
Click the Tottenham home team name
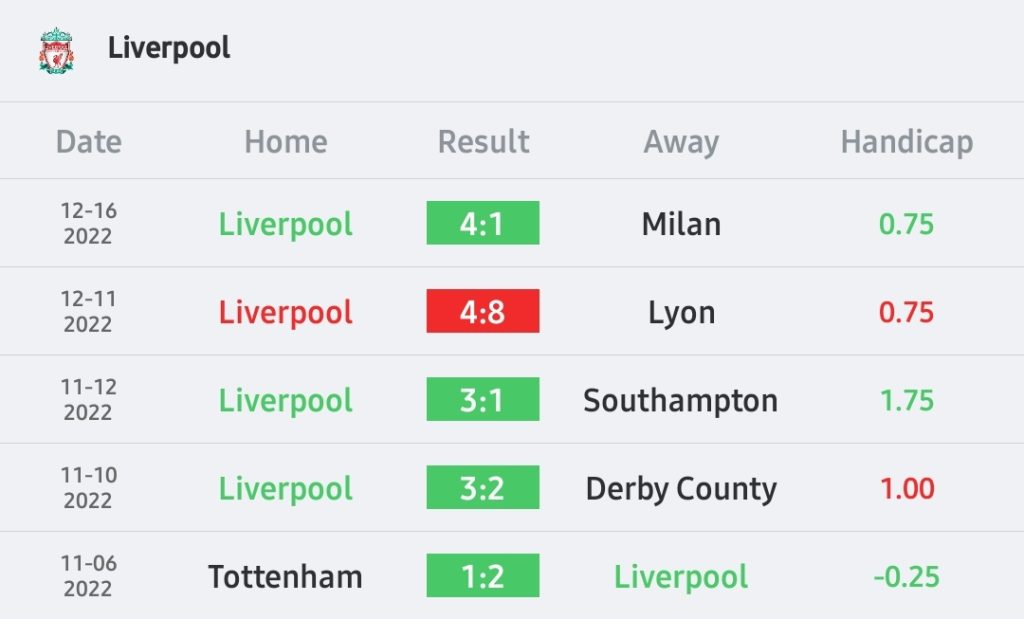[x=285, y=577]
